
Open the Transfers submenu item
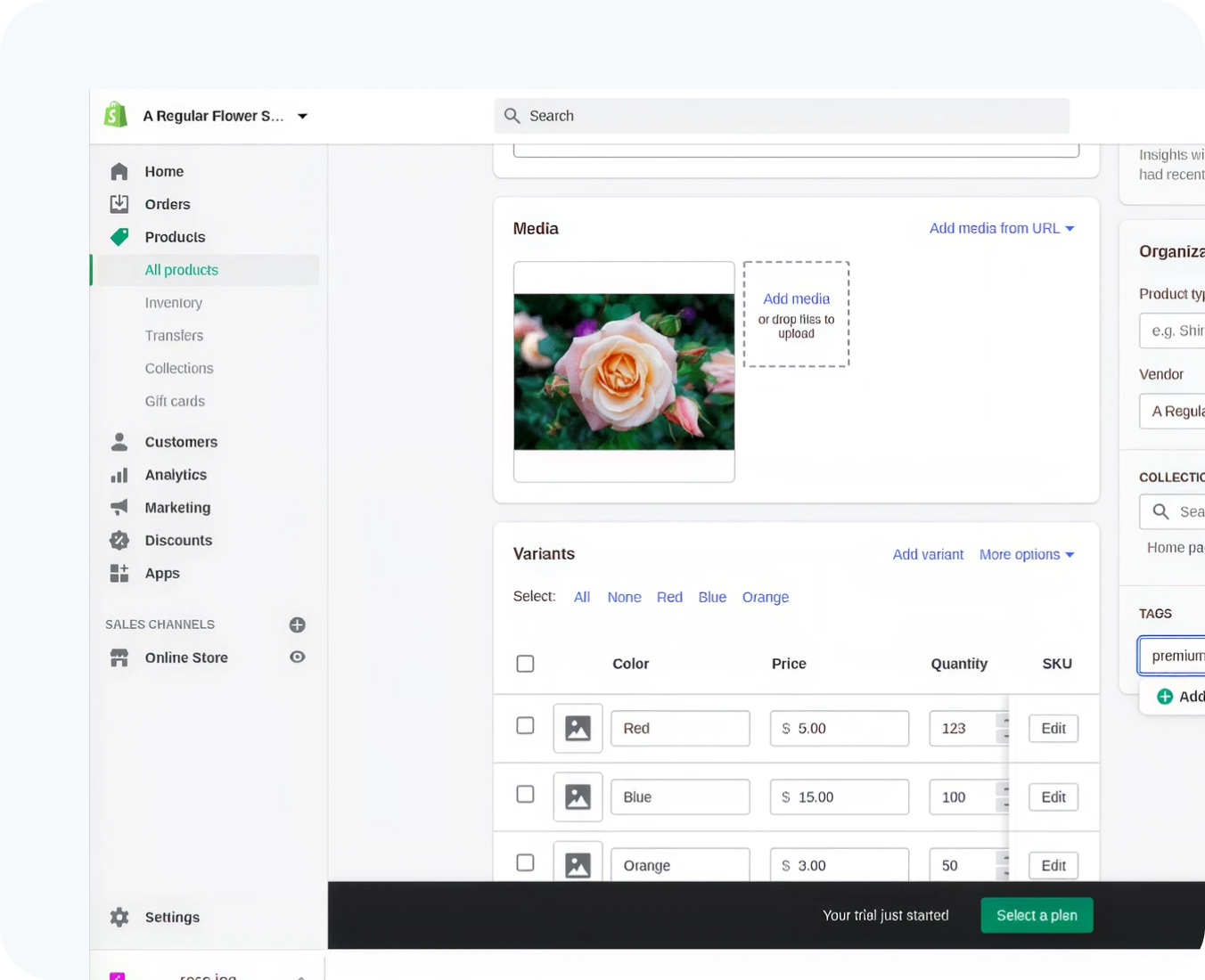point(174,336)
